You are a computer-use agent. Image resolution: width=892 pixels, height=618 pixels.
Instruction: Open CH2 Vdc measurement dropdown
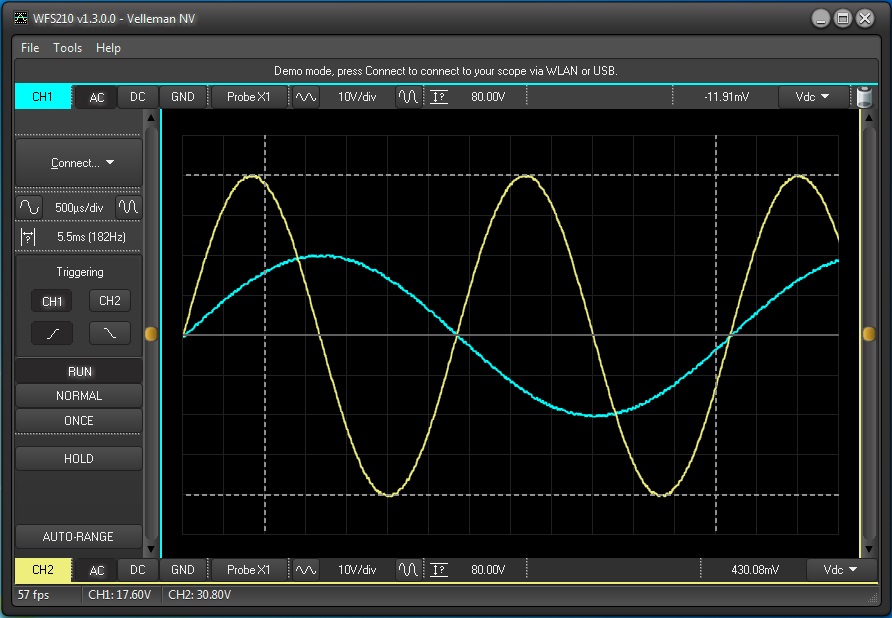coord(839,570)
